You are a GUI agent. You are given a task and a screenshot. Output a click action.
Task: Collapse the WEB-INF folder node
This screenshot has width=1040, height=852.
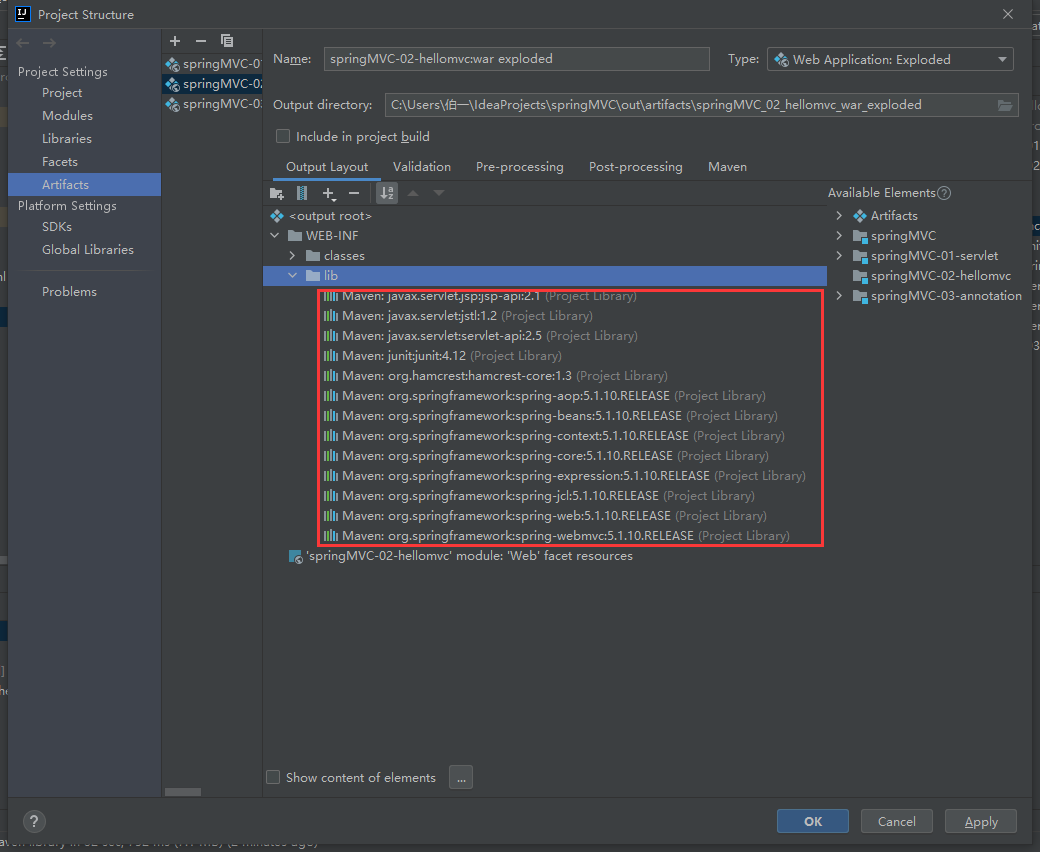click(x=275, y=235)
